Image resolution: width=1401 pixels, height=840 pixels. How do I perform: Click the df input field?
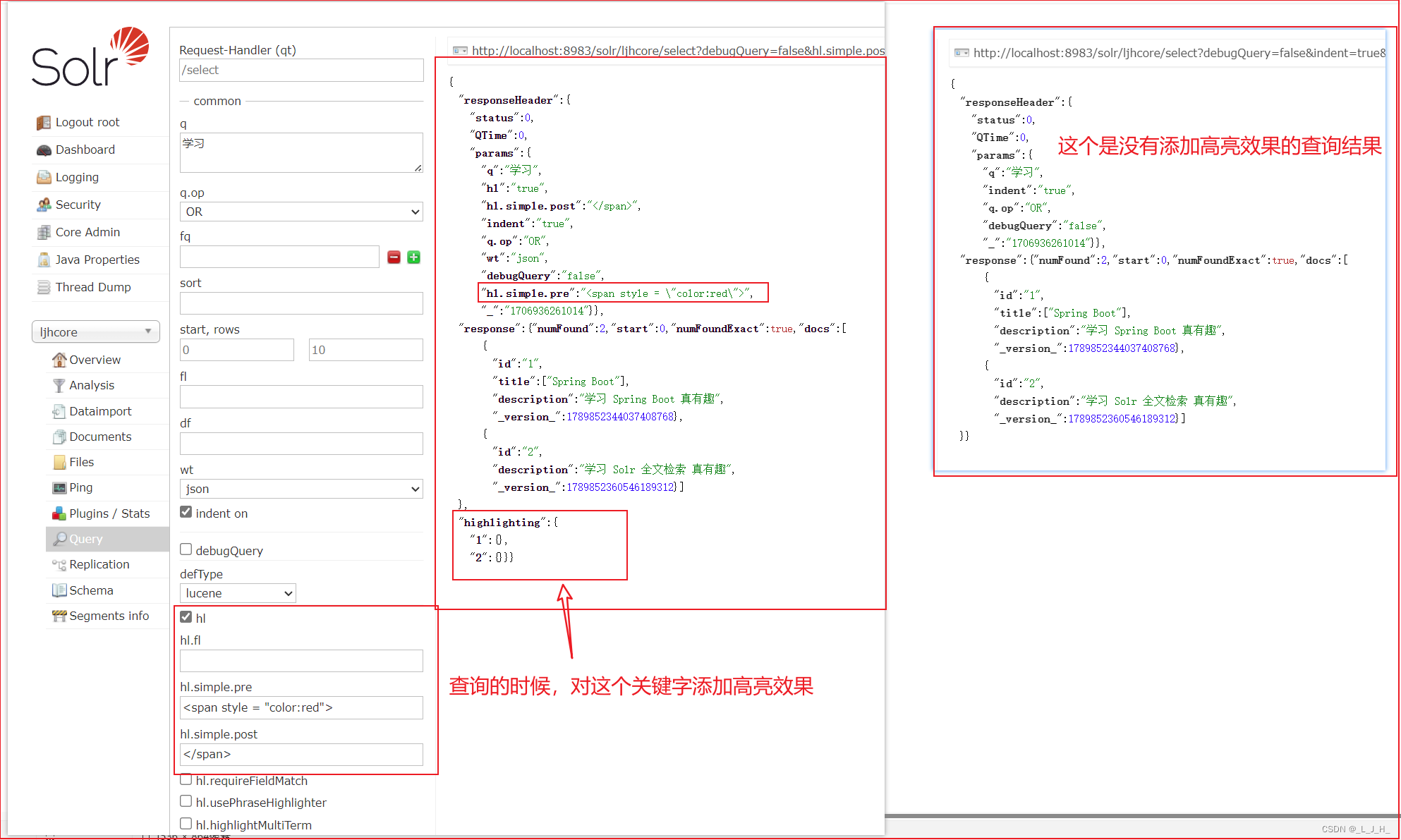pos(301,444)
